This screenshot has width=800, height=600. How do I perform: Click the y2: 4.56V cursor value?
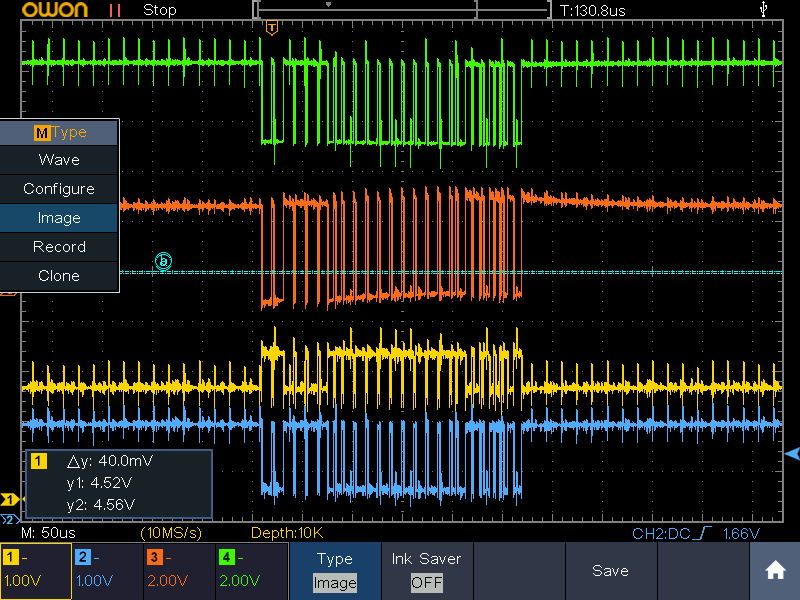tap(101, 505)
